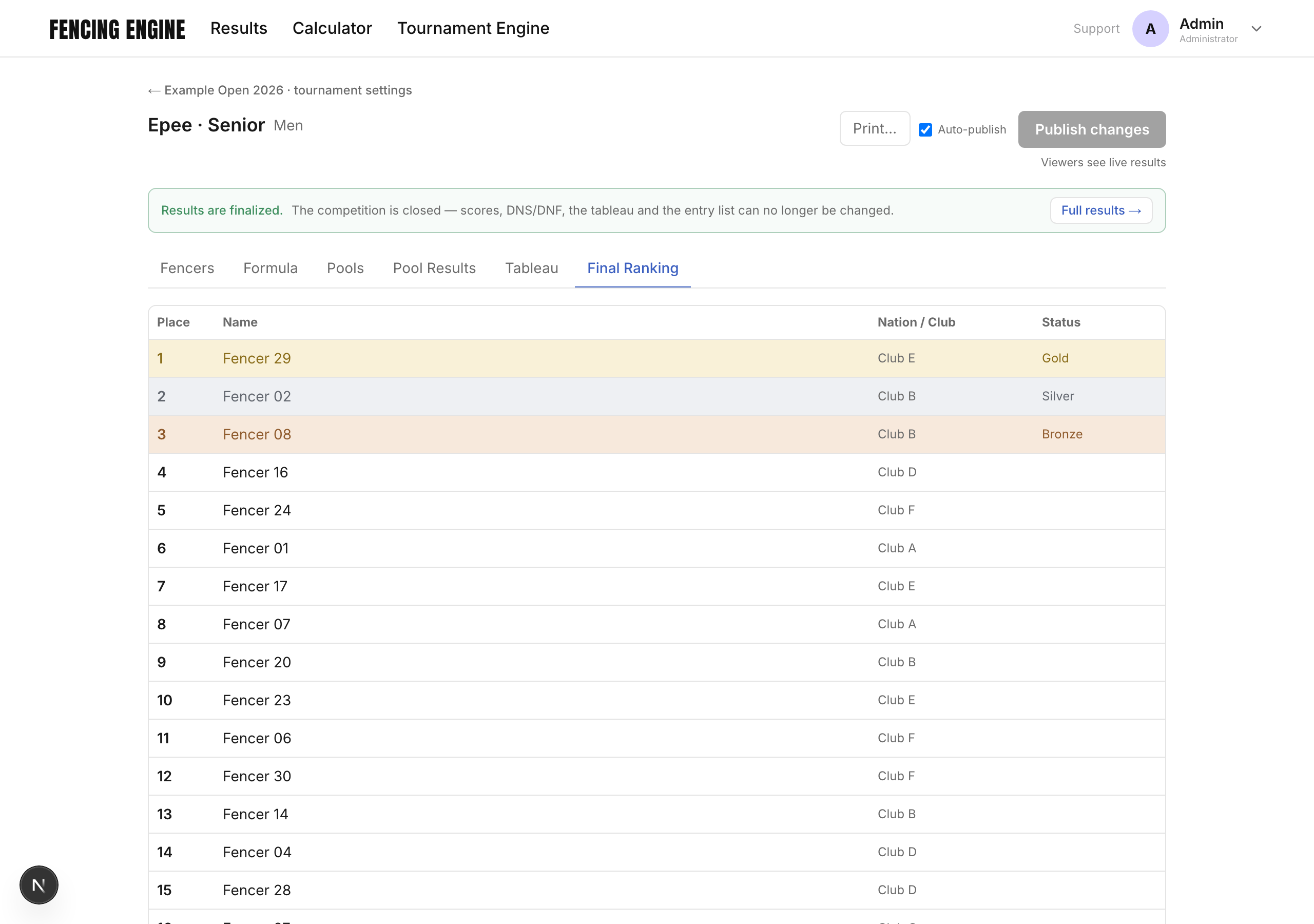The image size is (1314, 924).
Task: Open the Full results link
Action: click(x=1101, y=210)
